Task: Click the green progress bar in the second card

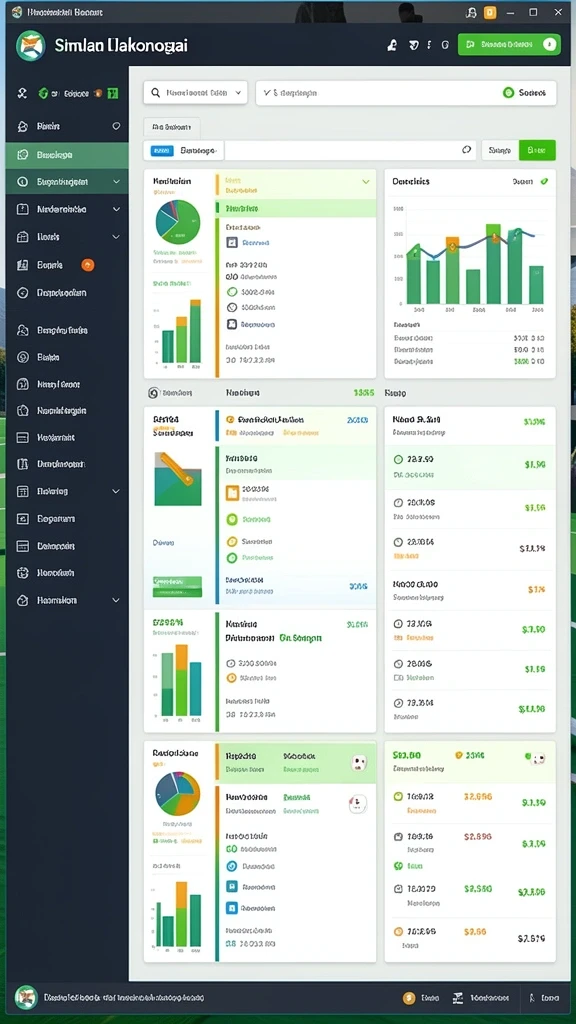Action: click(177, 586)
